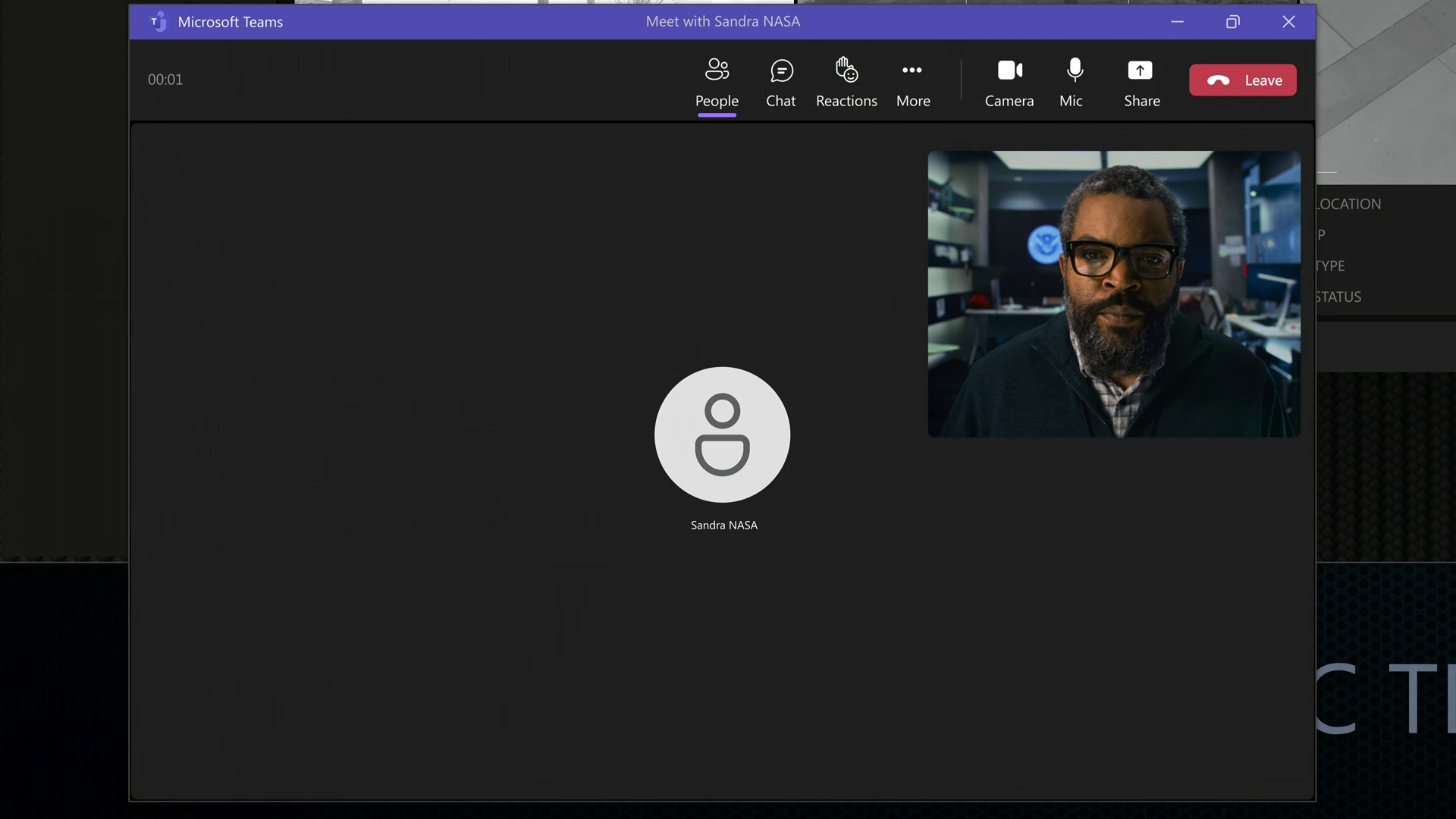The image size is (1456, 819).
Task: Close the Meet with Sandra NASA window
Action: pyautogui.click(x=1288, y=22)
